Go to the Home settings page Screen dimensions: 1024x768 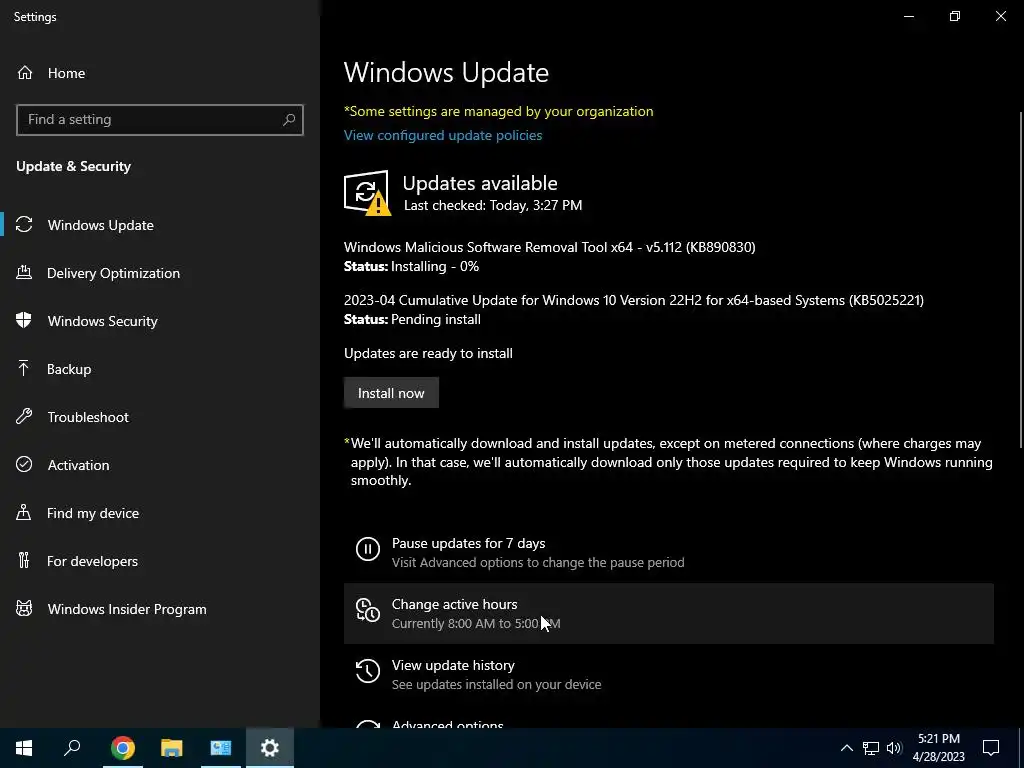pos(160,73)
